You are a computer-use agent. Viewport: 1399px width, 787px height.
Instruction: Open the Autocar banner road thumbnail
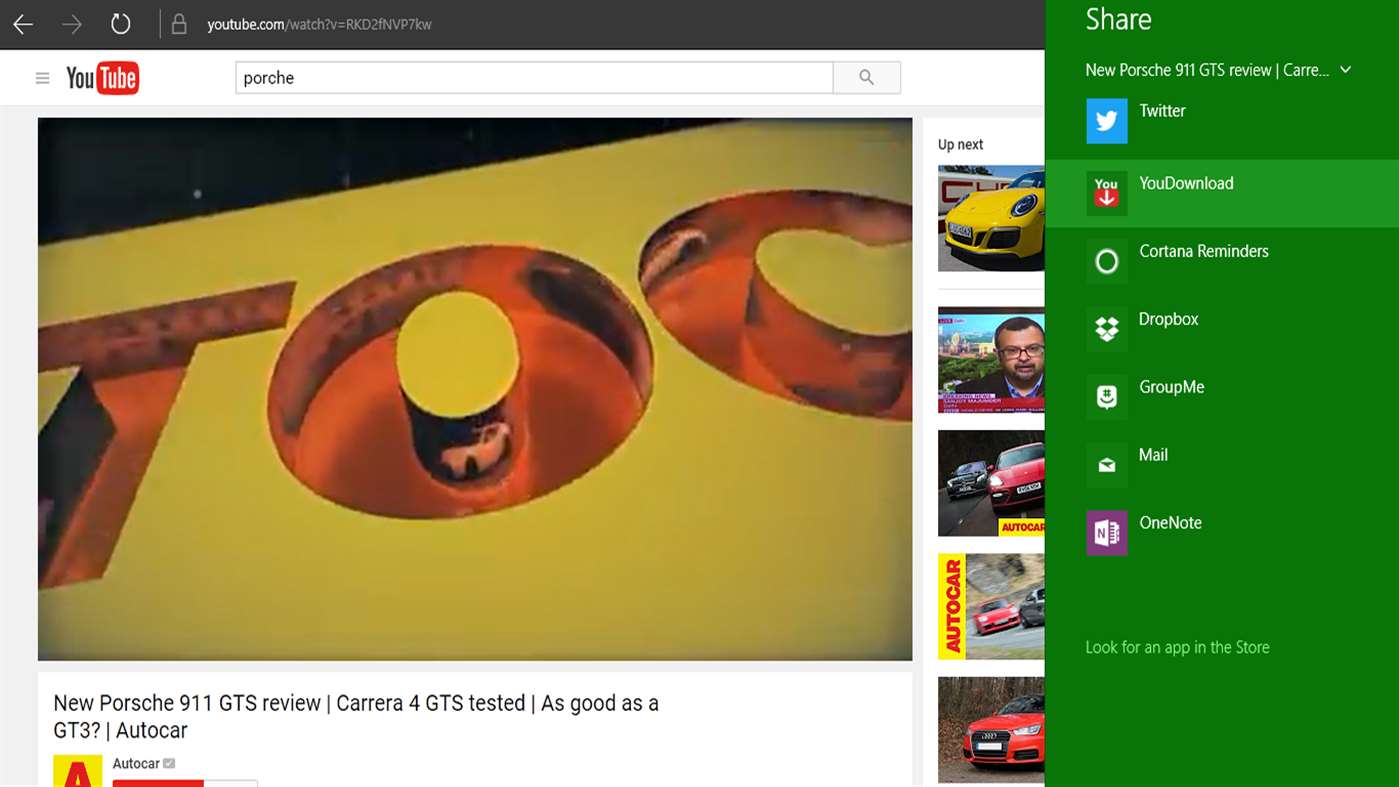(991, 606)
